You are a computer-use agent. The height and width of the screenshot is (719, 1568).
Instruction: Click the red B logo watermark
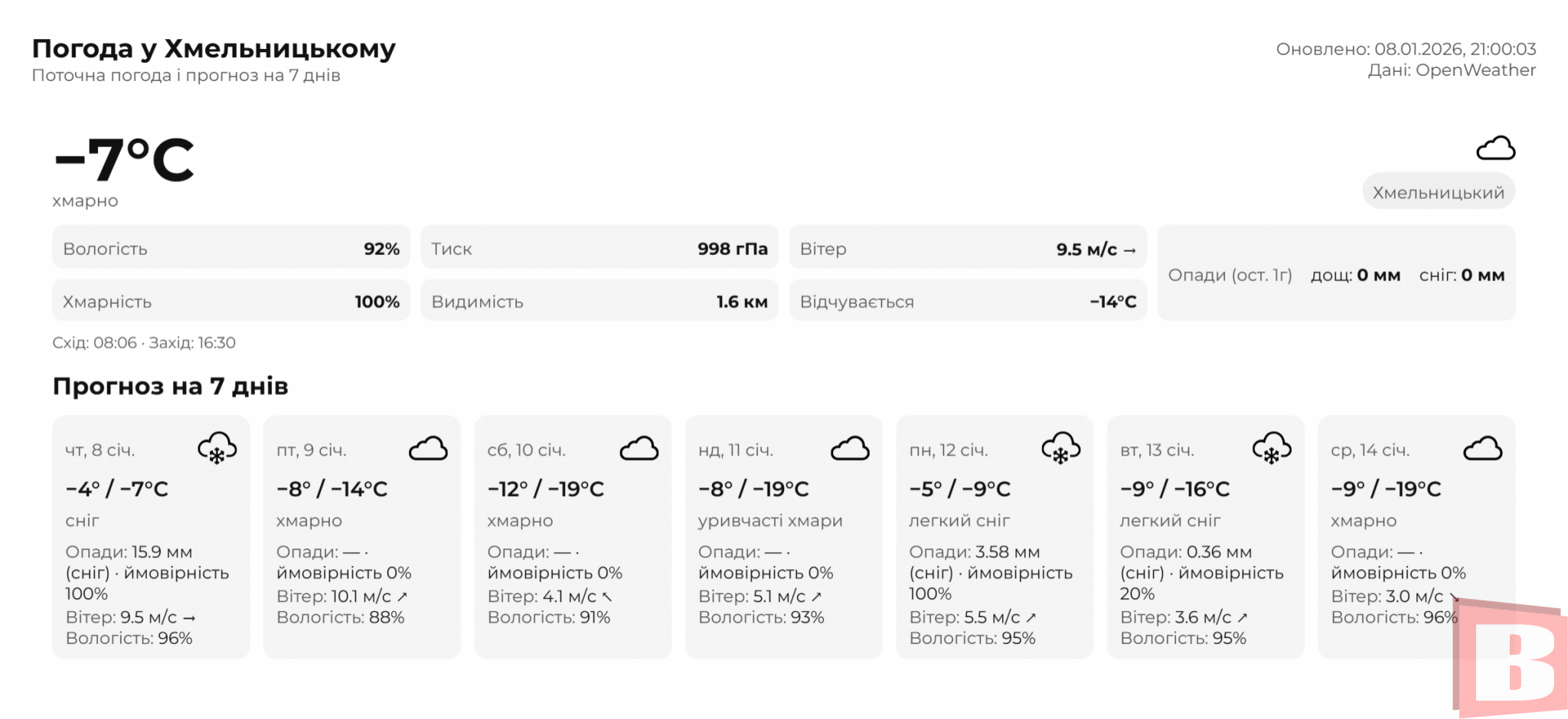(x=1511, y=659)
